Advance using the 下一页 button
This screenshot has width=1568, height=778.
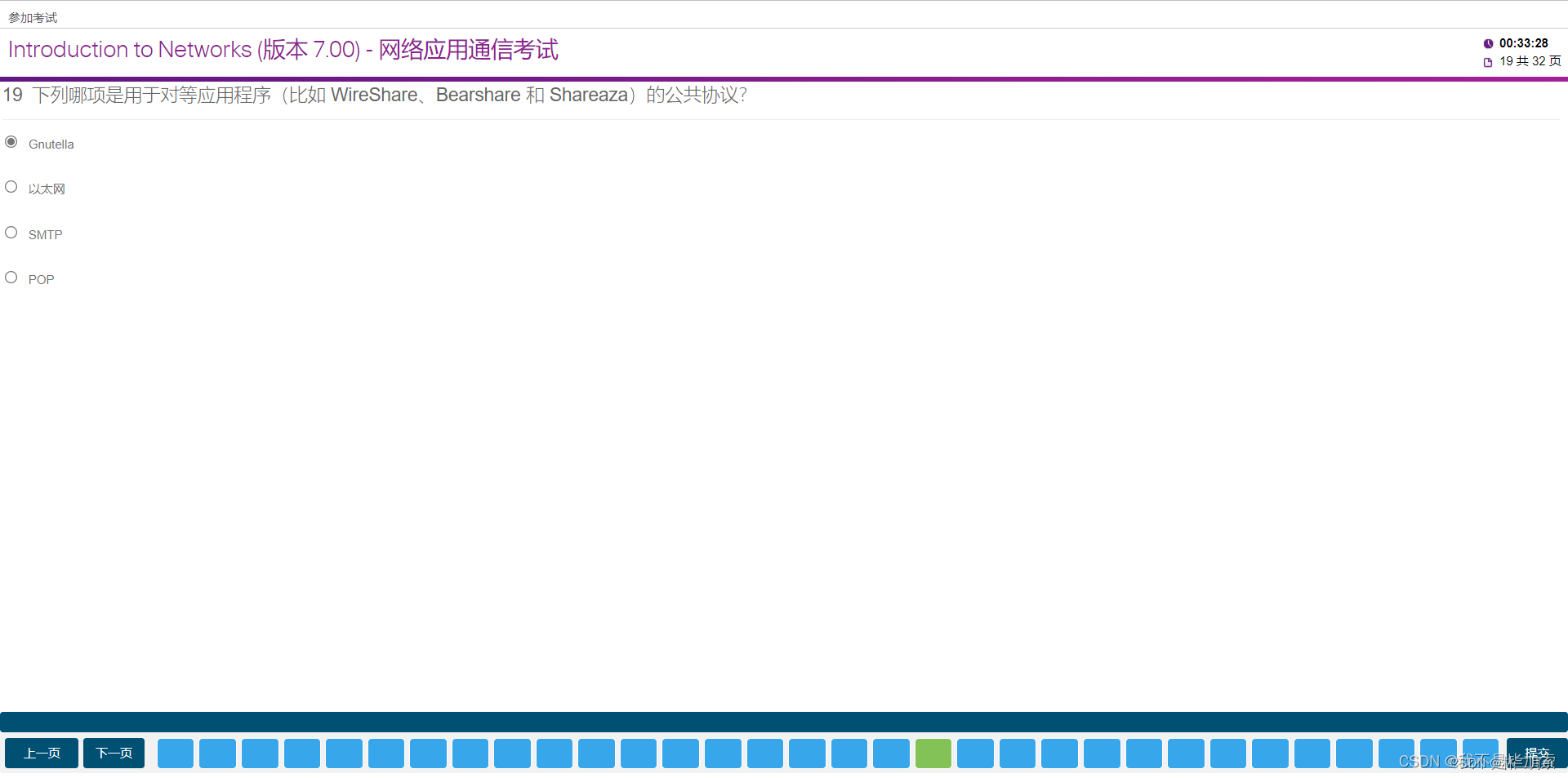(114, 753)
